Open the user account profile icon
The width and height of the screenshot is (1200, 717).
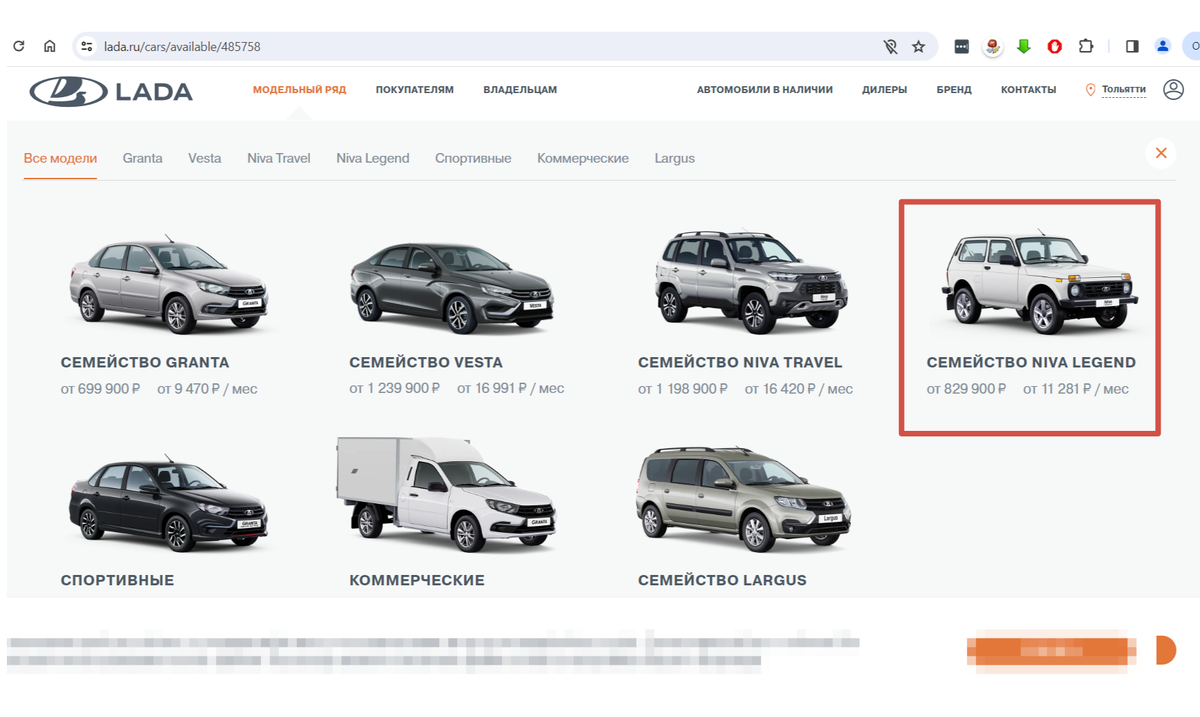pos(1174,89)
